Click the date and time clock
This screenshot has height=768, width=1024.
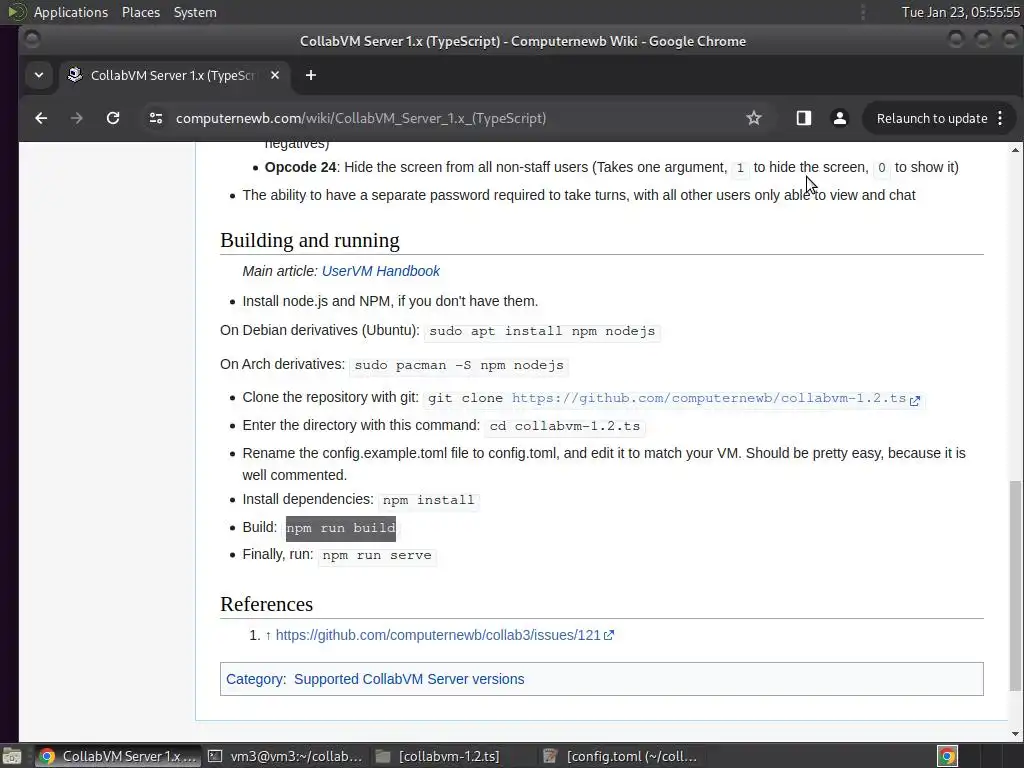click(960, 12)
